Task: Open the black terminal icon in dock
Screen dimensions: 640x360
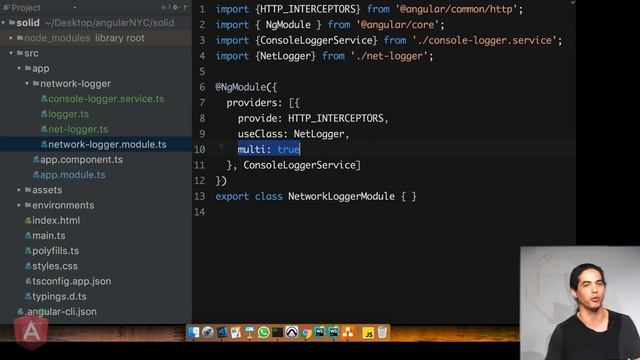Action: pyautogui.click(x=278, y=333)
